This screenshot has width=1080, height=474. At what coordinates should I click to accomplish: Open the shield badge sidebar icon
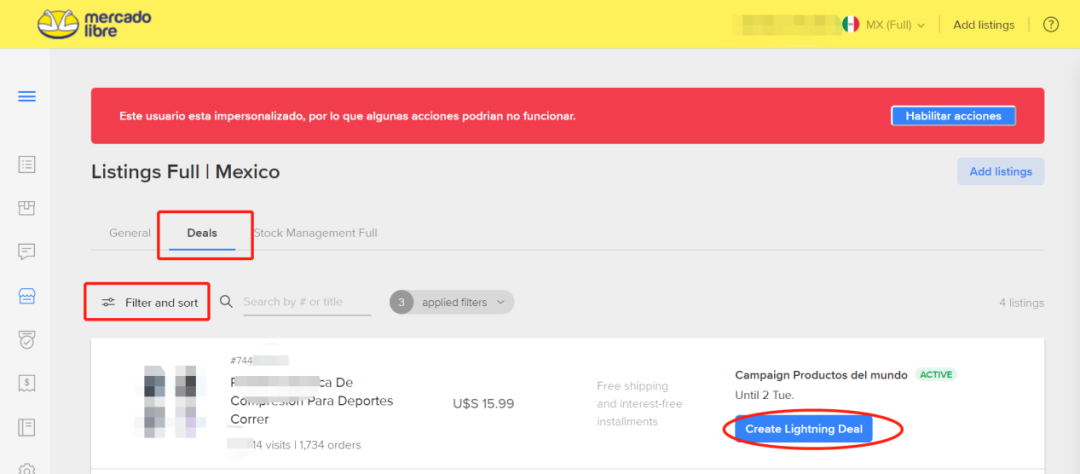click(x=27, y=340)
